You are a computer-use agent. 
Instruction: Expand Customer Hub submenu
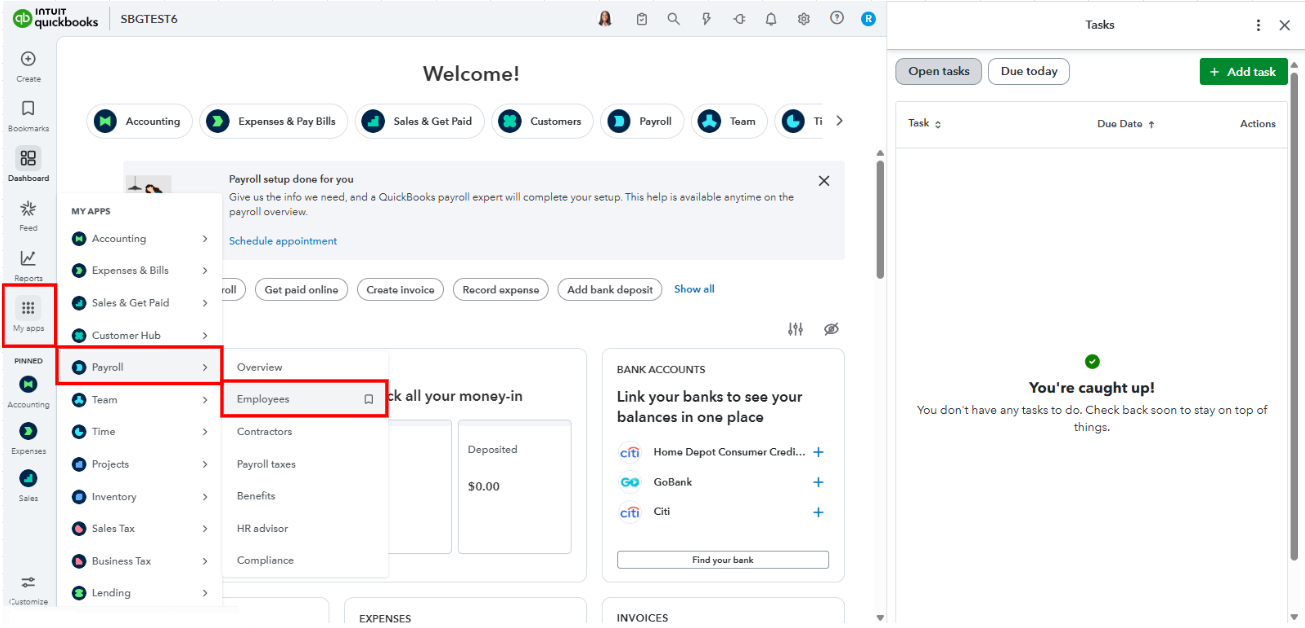(x=205, y=335)
